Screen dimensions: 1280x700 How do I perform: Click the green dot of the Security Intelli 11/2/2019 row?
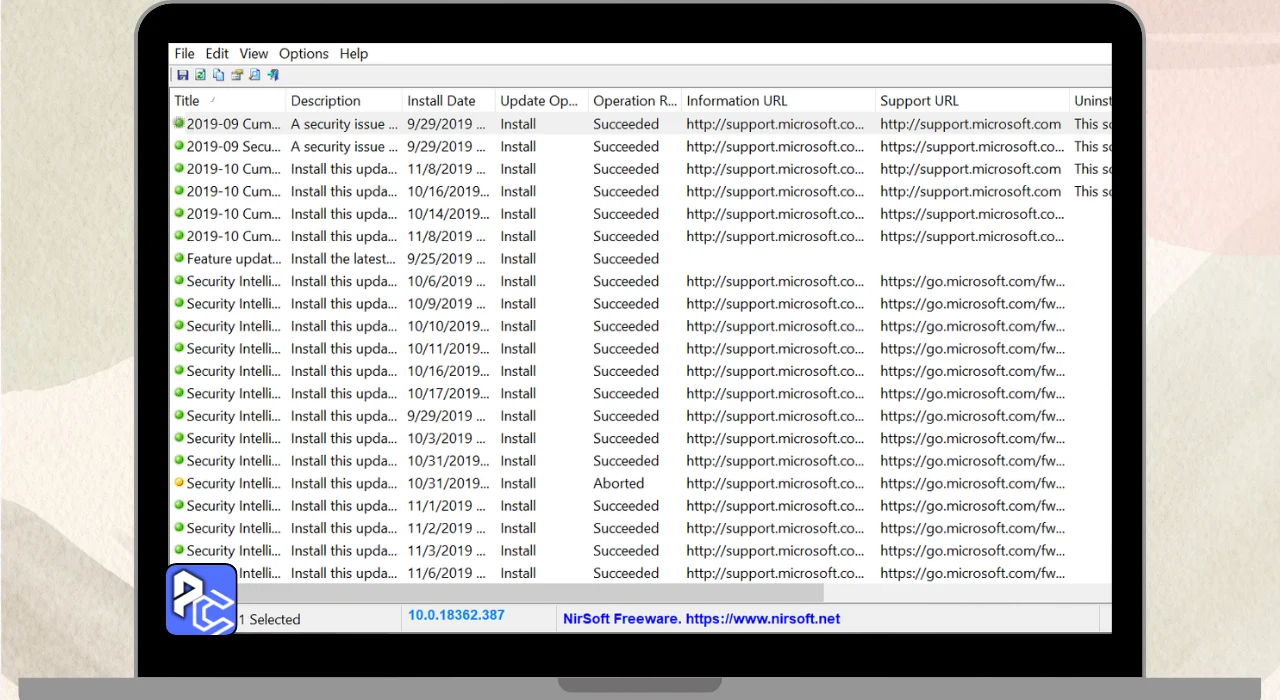pos(179,527)
